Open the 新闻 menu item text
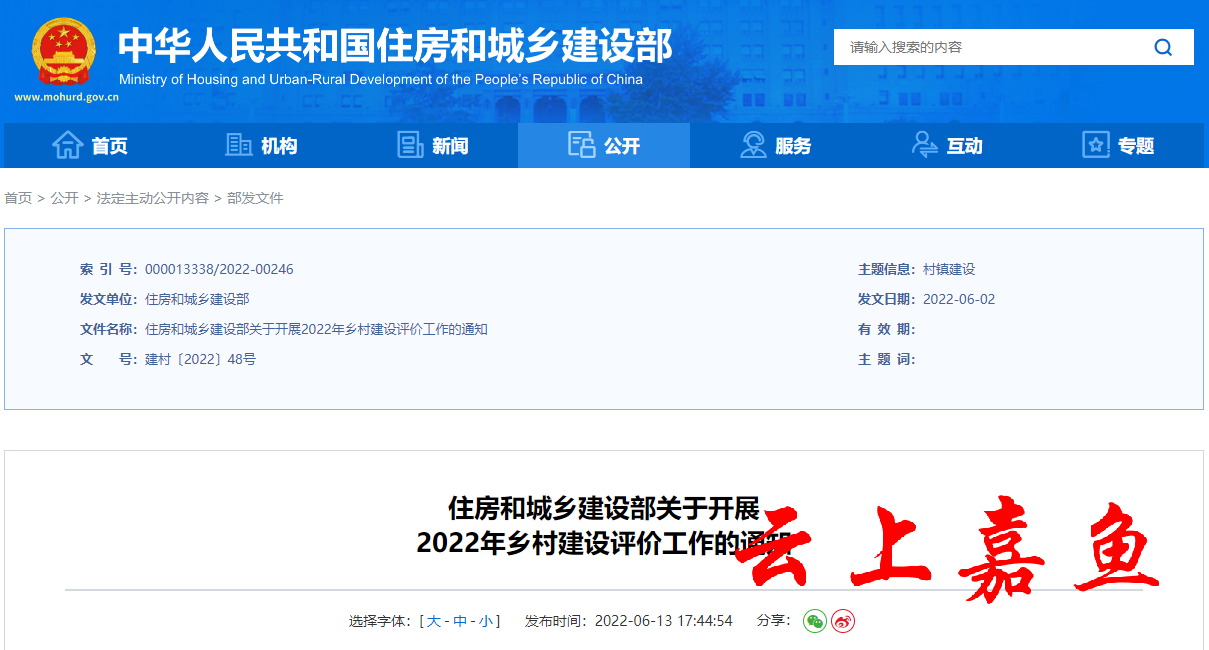Screen dimensions: 1209x650 450,146
